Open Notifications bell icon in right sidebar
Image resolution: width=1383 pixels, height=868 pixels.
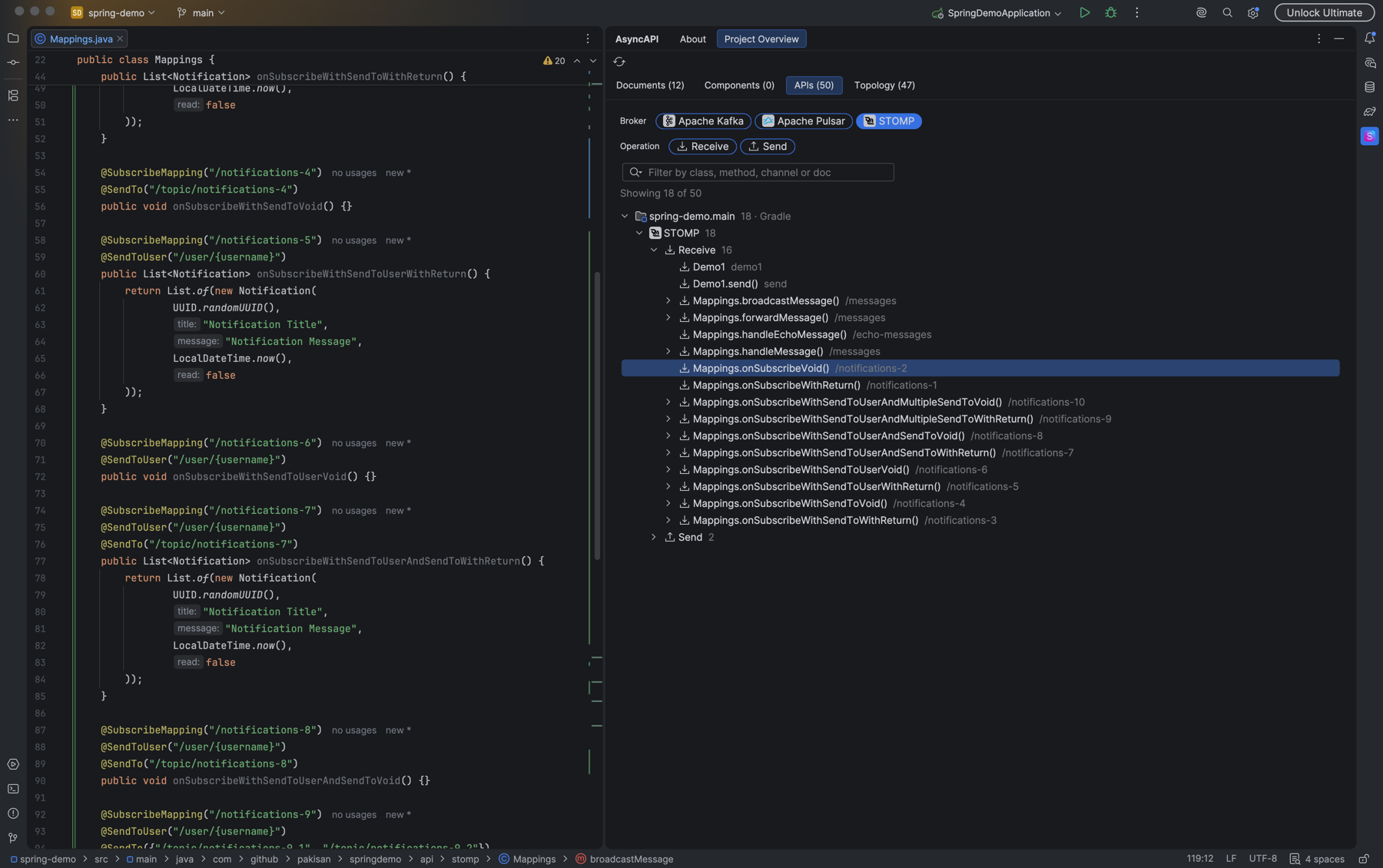pos(1369,38)
